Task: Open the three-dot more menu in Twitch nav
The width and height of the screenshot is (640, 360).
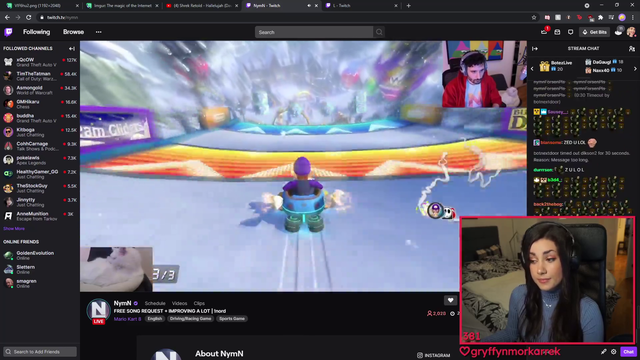Action: (x=98, y=32)
